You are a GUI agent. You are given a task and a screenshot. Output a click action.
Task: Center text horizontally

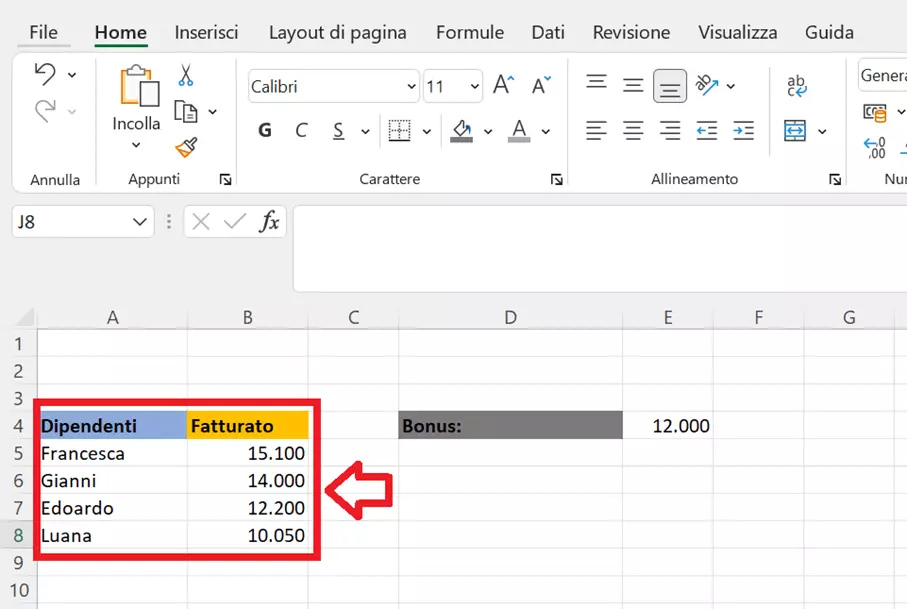(633, 131)
